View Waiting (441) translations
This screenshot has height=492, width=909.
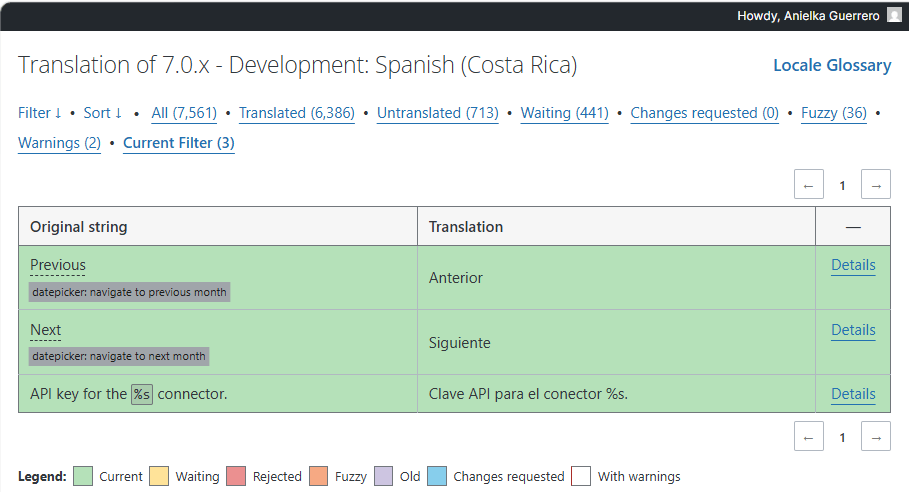pos(564,113)
